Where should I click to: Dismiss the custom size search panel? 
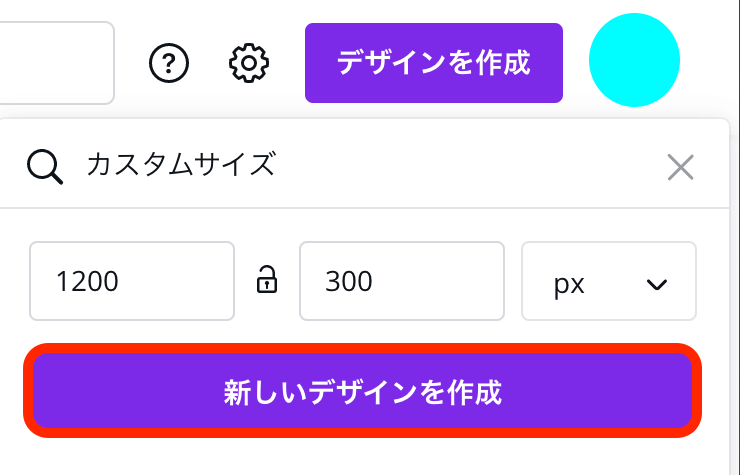coord(680,166)
